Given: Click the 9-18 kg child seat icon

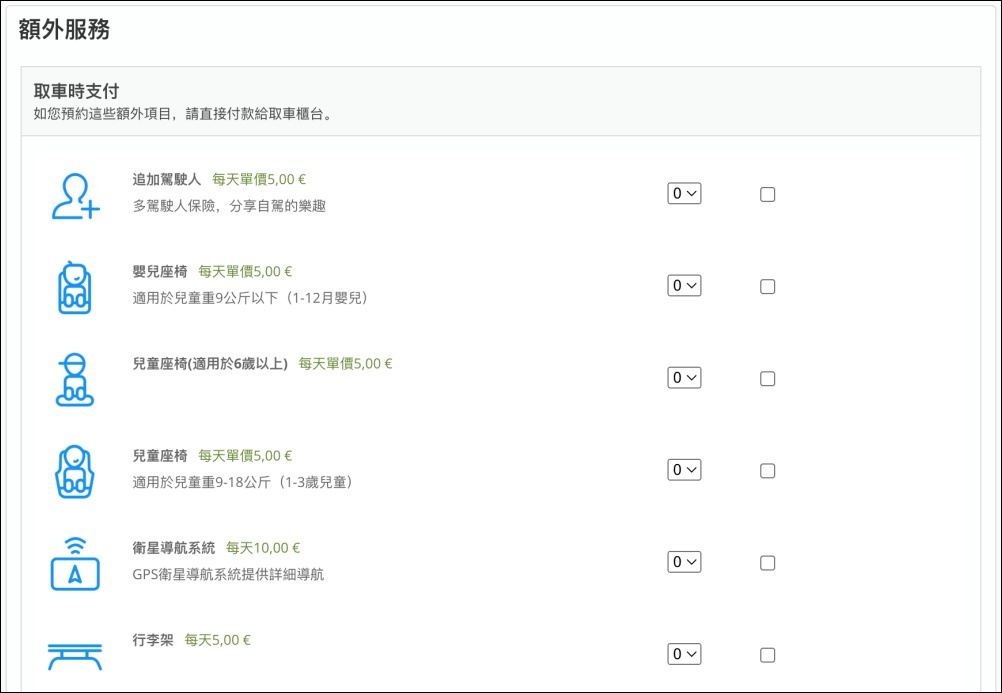Looking at the screenshot, I should 75,472.
